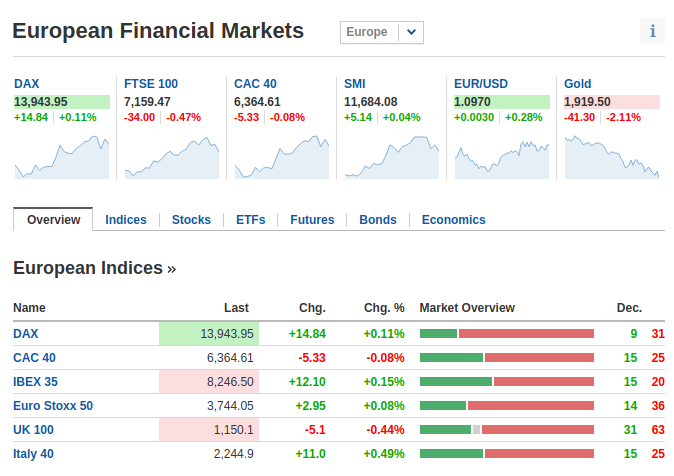Open the Gold ticker link
The width and height of the screenshot is (674, 476).
[578, 83]
